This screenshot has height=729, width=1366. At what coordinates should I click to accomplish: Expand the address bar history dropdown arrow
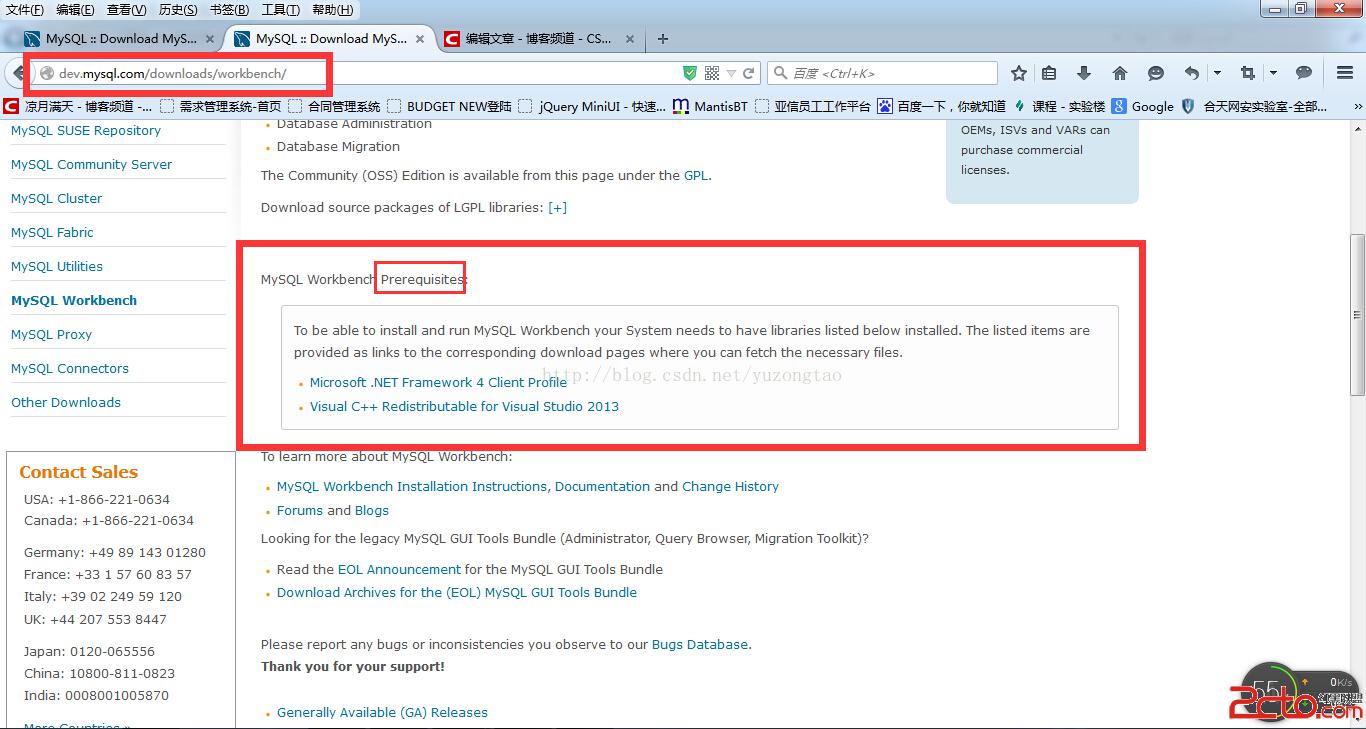point(732,73)
